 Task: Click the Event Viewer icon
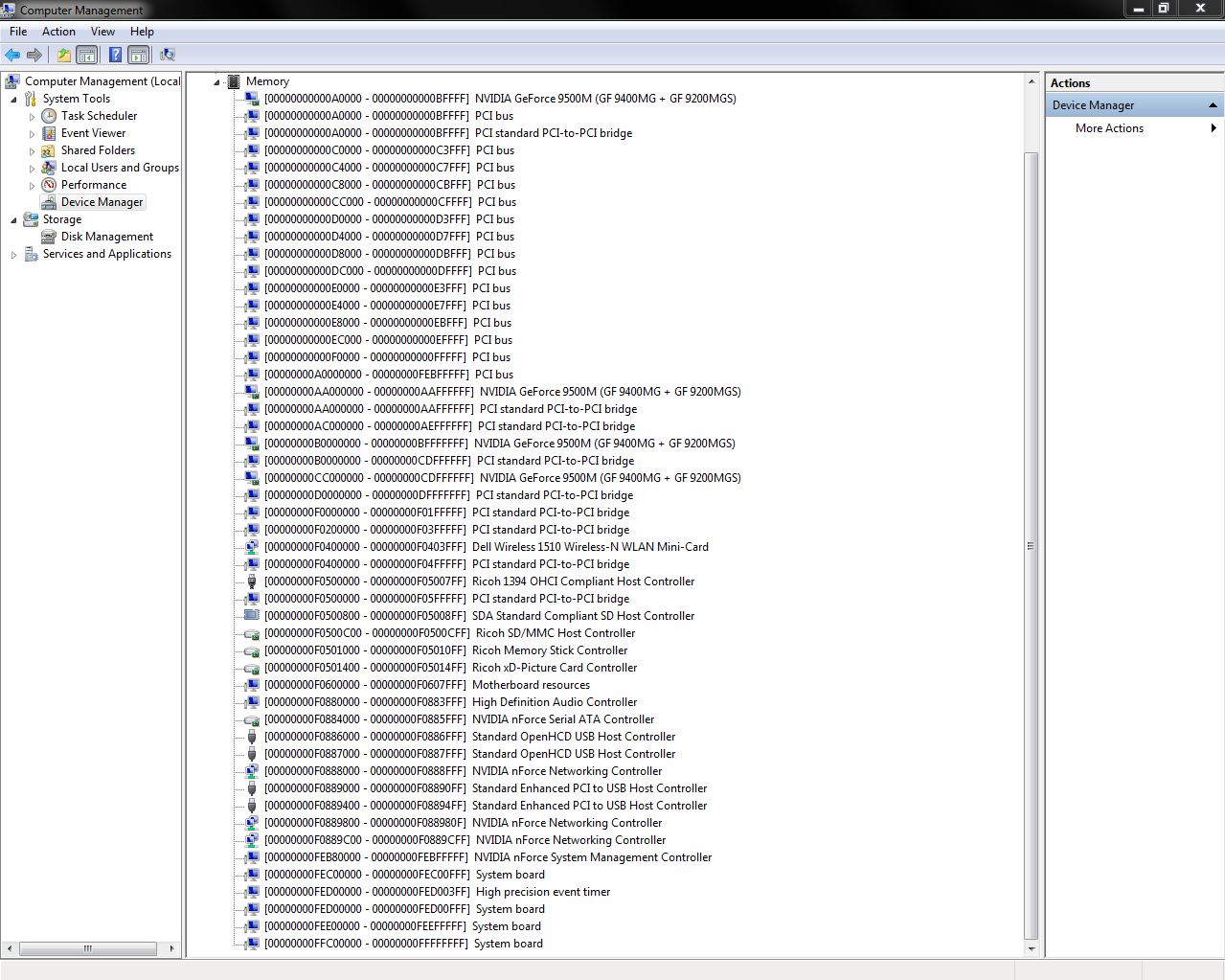(x=49, y=133)
